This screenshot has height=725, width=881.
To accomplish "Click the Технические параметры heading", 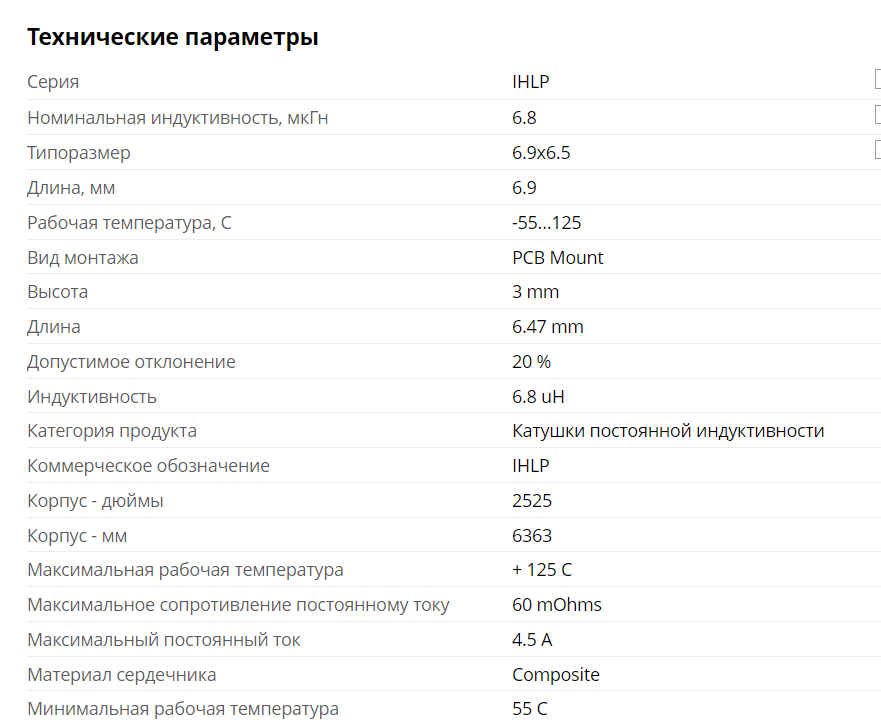I will click(x=173, y=38).
